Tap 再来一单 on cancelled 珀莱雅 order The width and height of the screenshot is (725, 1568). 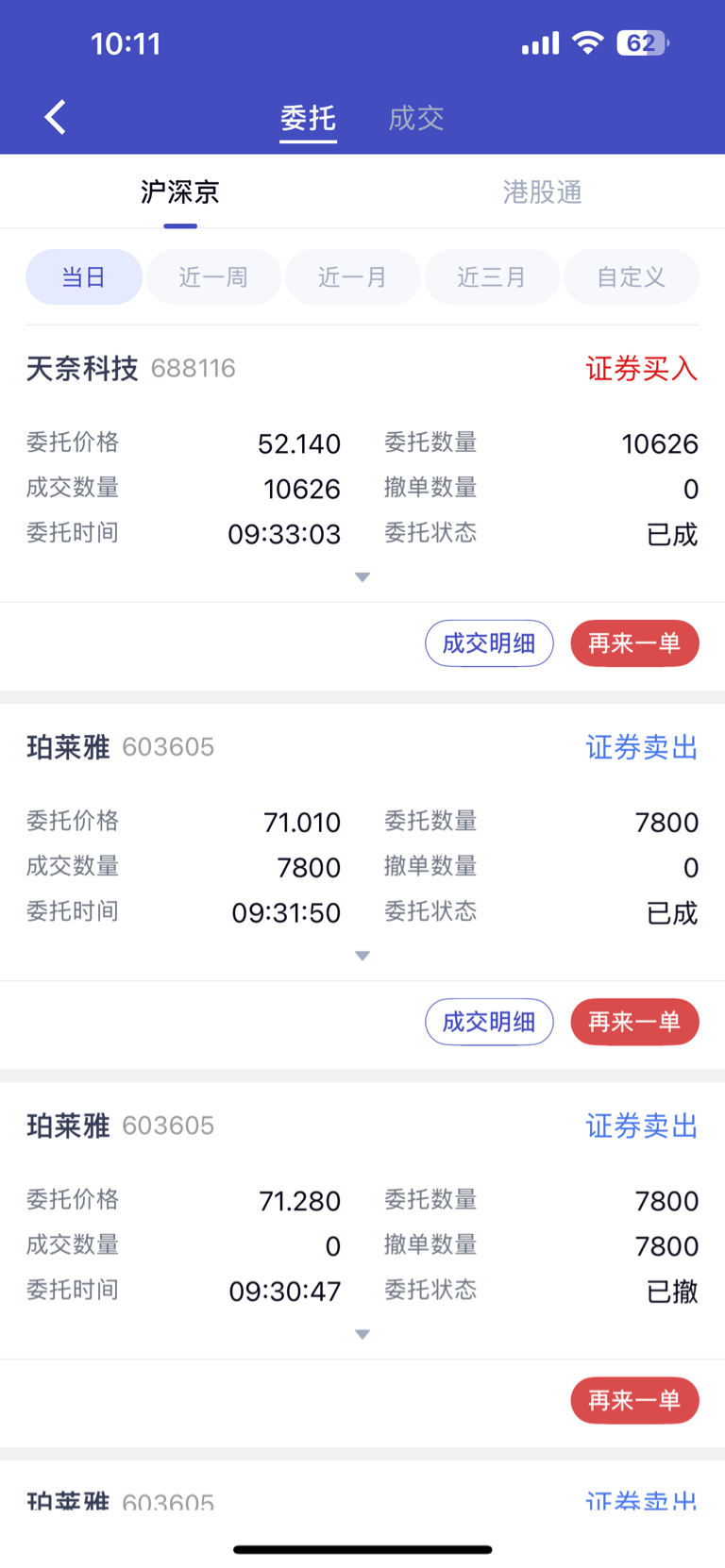pos(634,1400)
